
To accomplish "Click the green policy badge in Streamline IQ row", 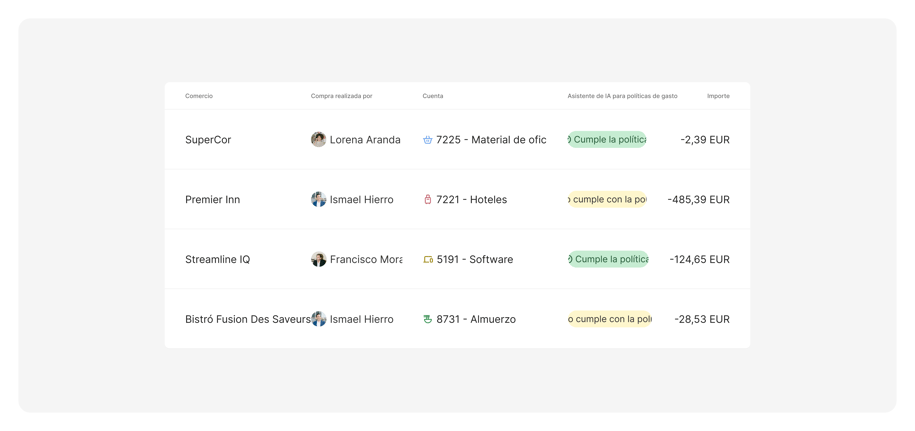I will pos(608,259).
